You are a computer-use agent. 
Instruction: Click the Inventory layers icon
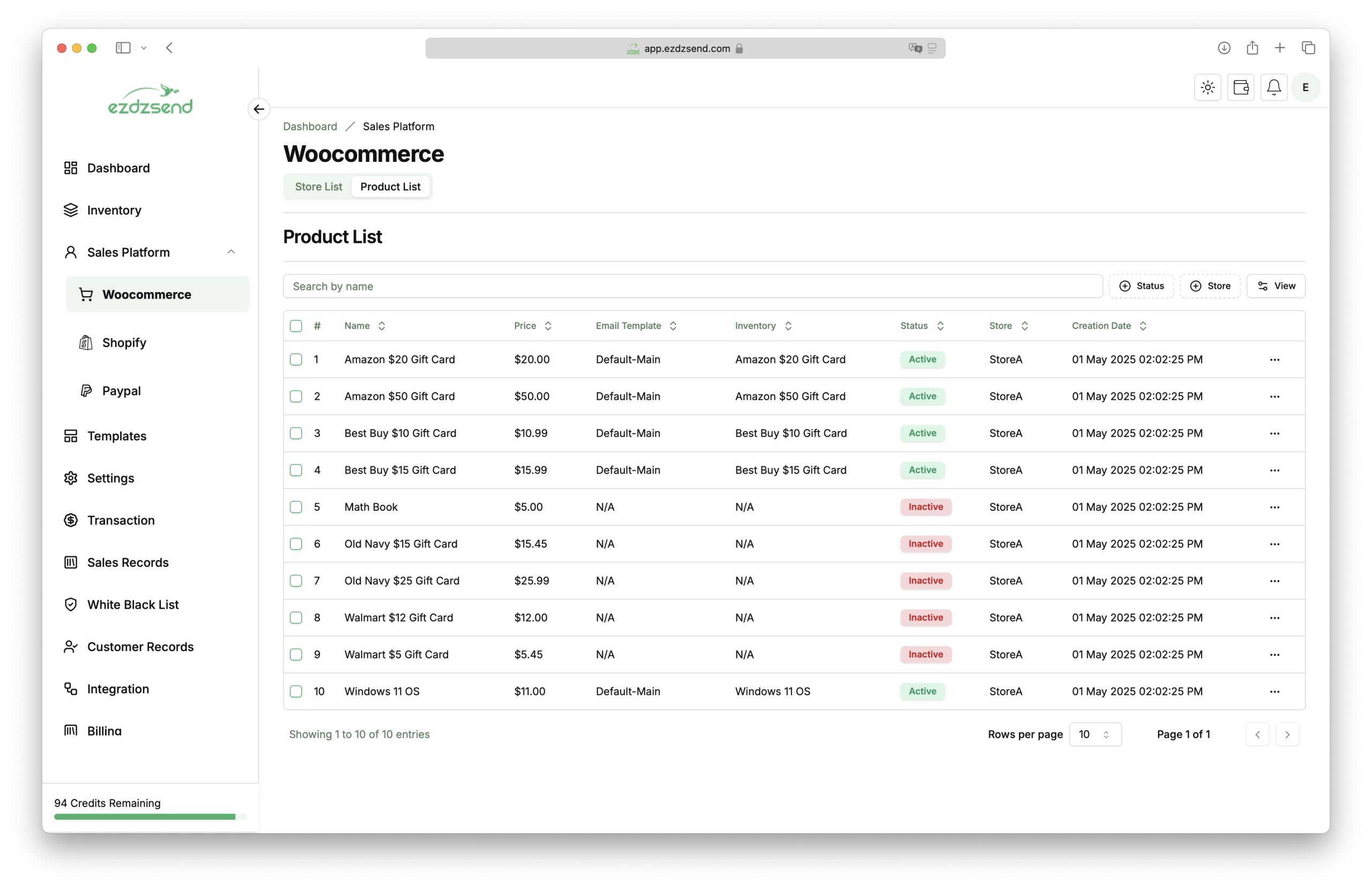point(70,210)
